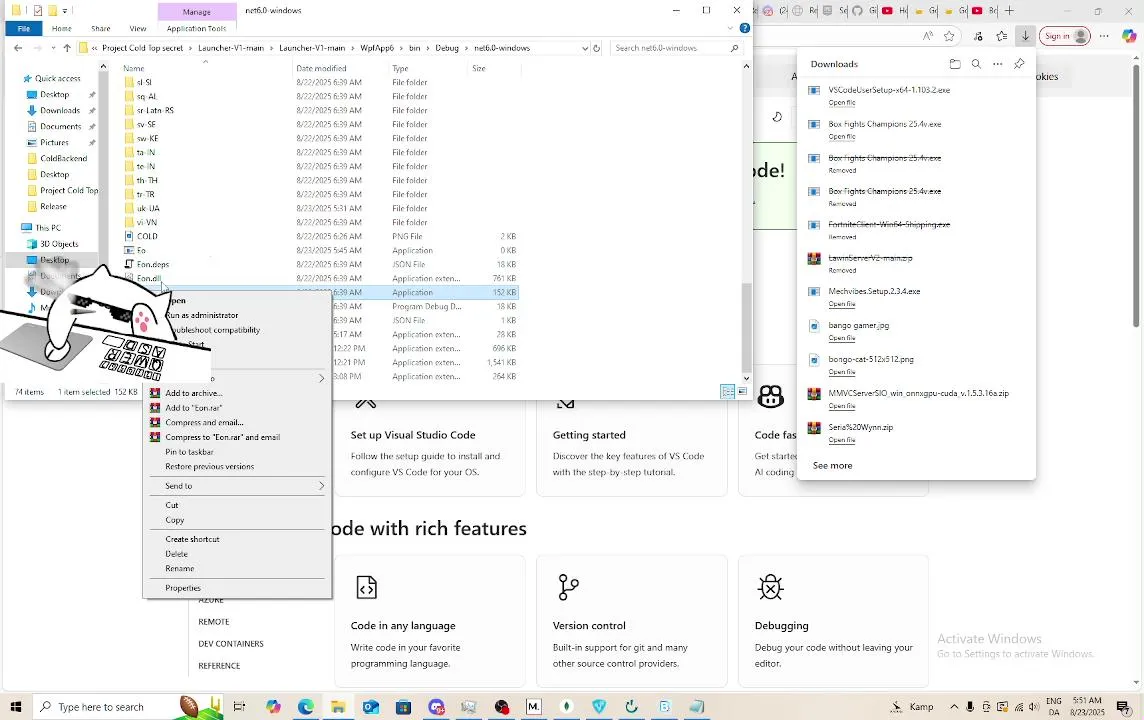Click the read aloud icon in Edge

click(927, 36)
